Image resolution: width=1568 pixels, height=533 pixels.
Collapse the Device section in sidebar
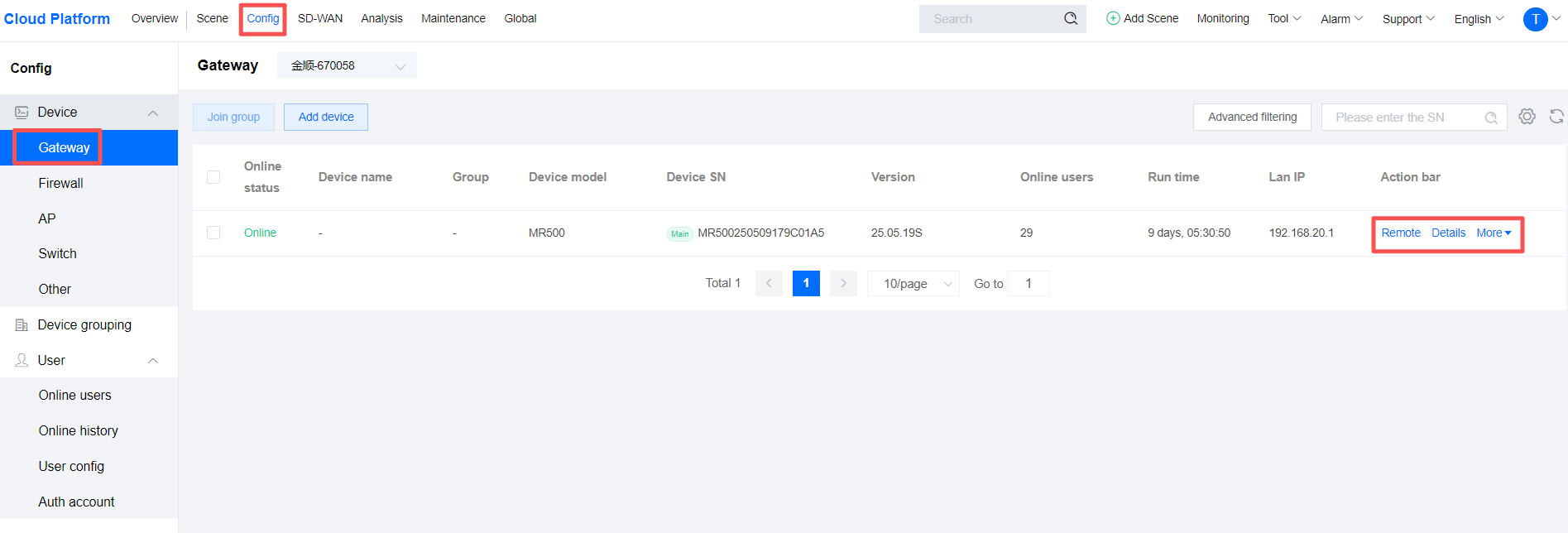pyautogui.click(x=153, y=113)
